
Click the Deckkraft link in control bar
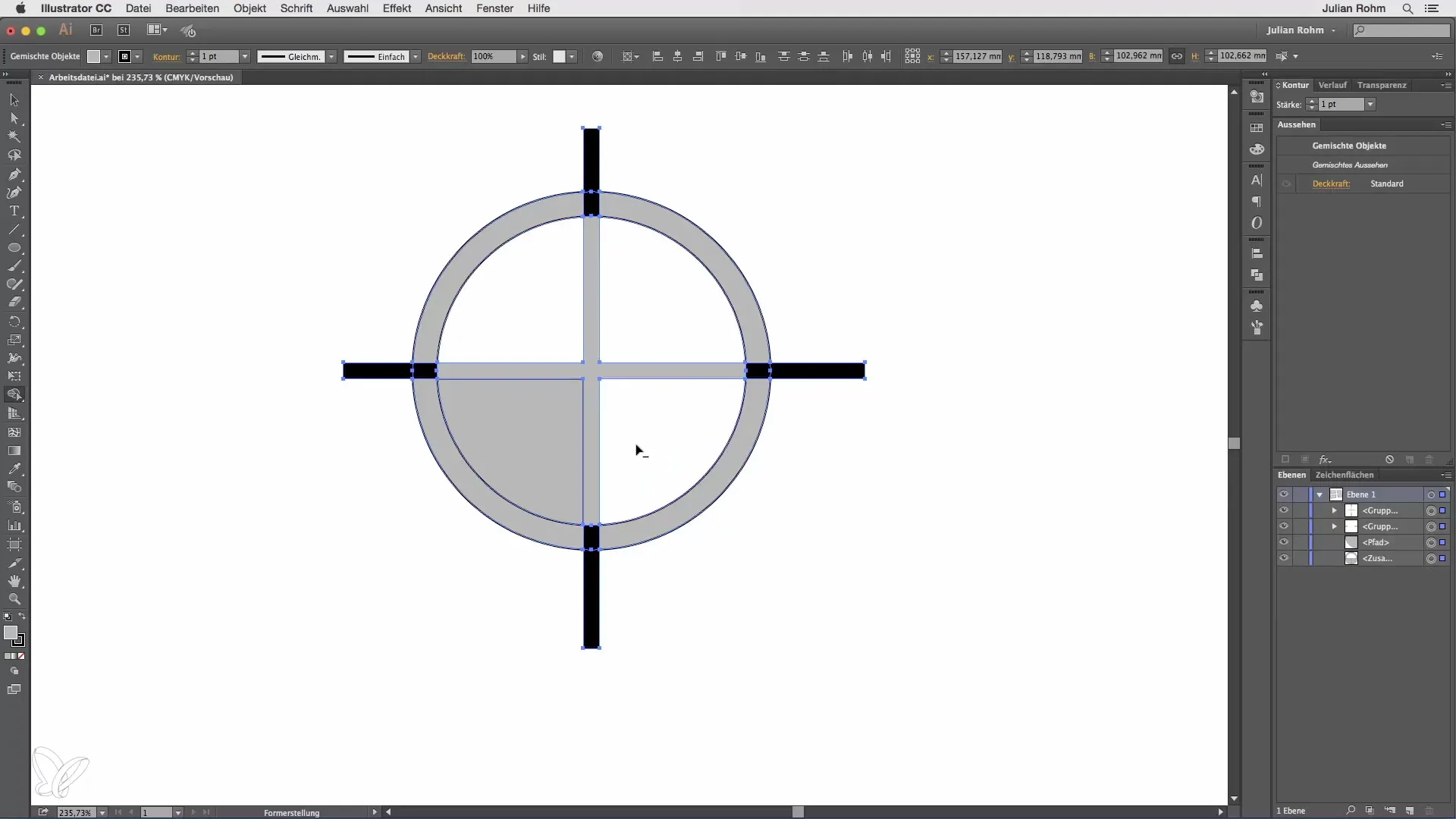point(446,57)
